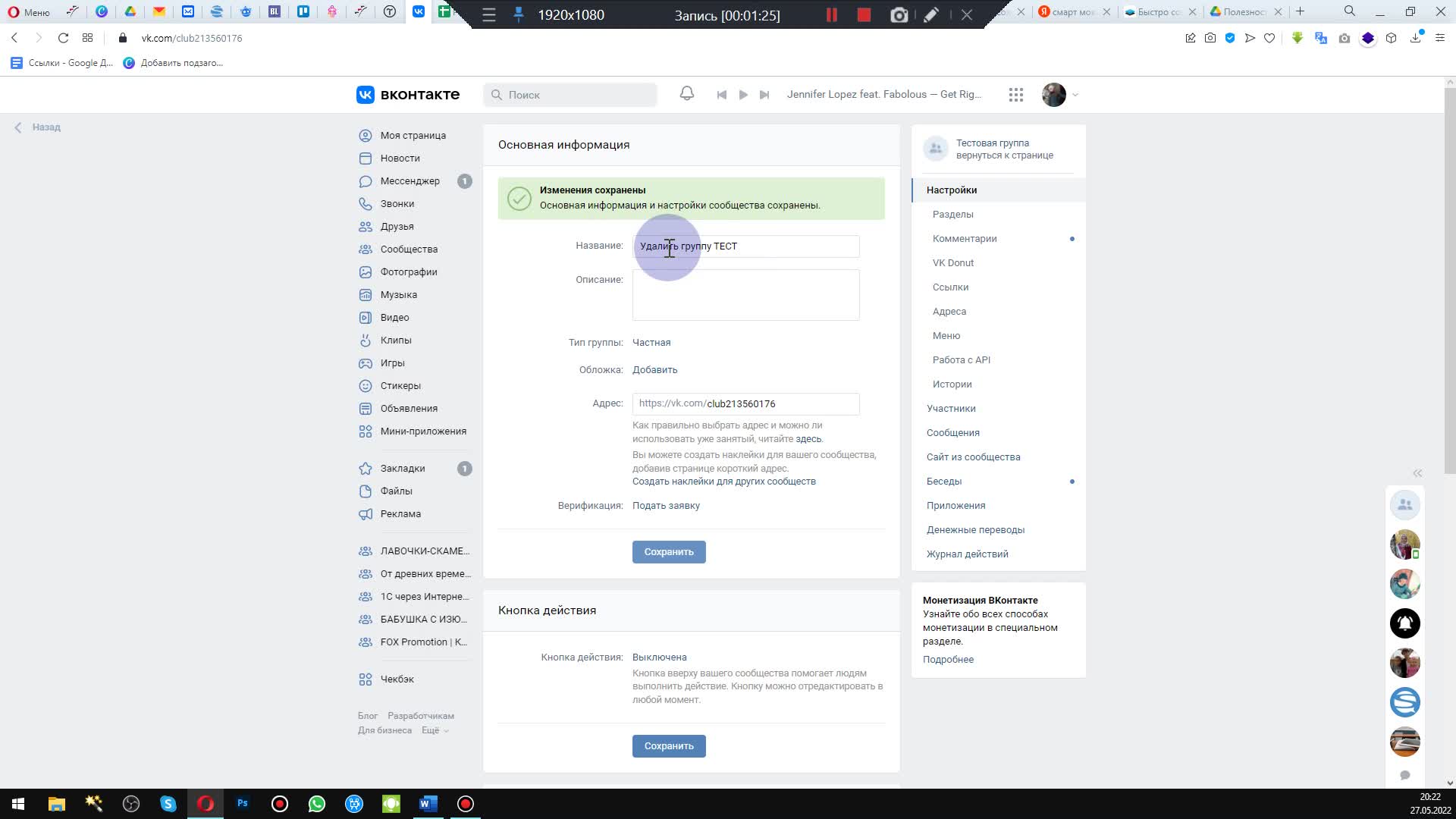The height and width of the screenshot is (819, 1456).
Task: Click the pause recording button icon
Action: [x=832, y=15]
